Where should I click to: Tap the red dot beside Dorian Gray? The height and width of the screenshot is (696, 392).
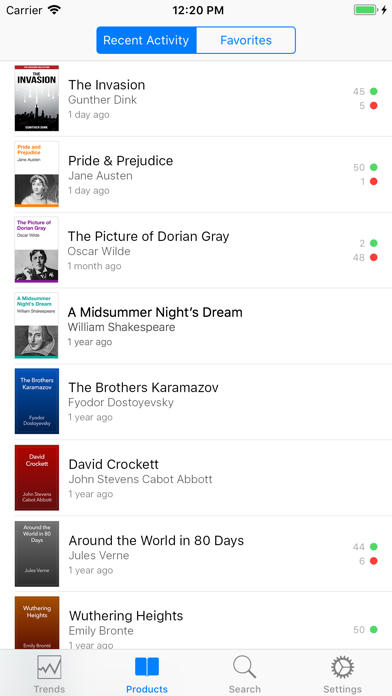tap(374, 257)
